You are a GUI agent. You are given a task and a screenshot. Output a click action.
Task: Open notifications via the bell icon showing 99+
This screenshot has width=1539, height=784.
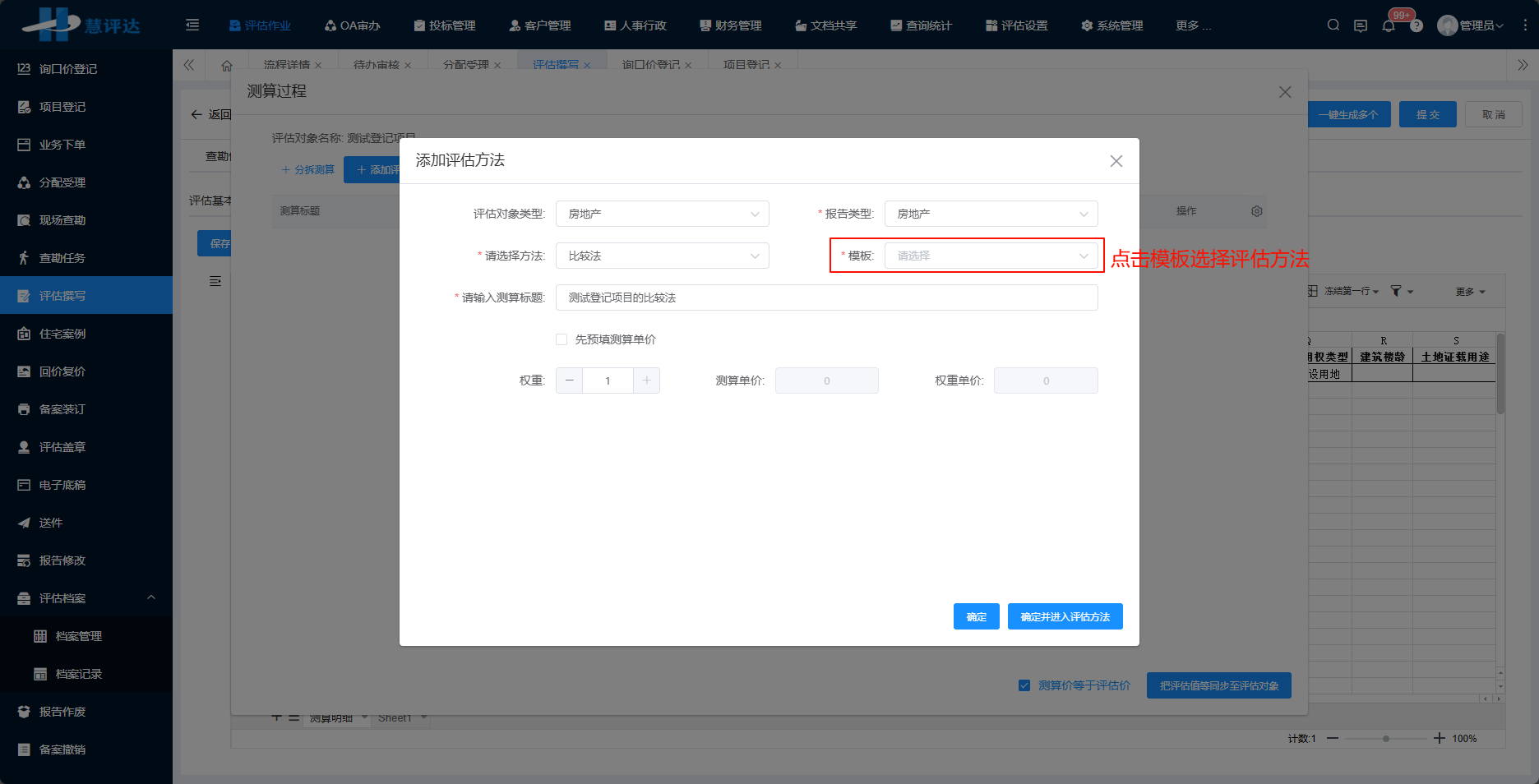[1389, 25]
